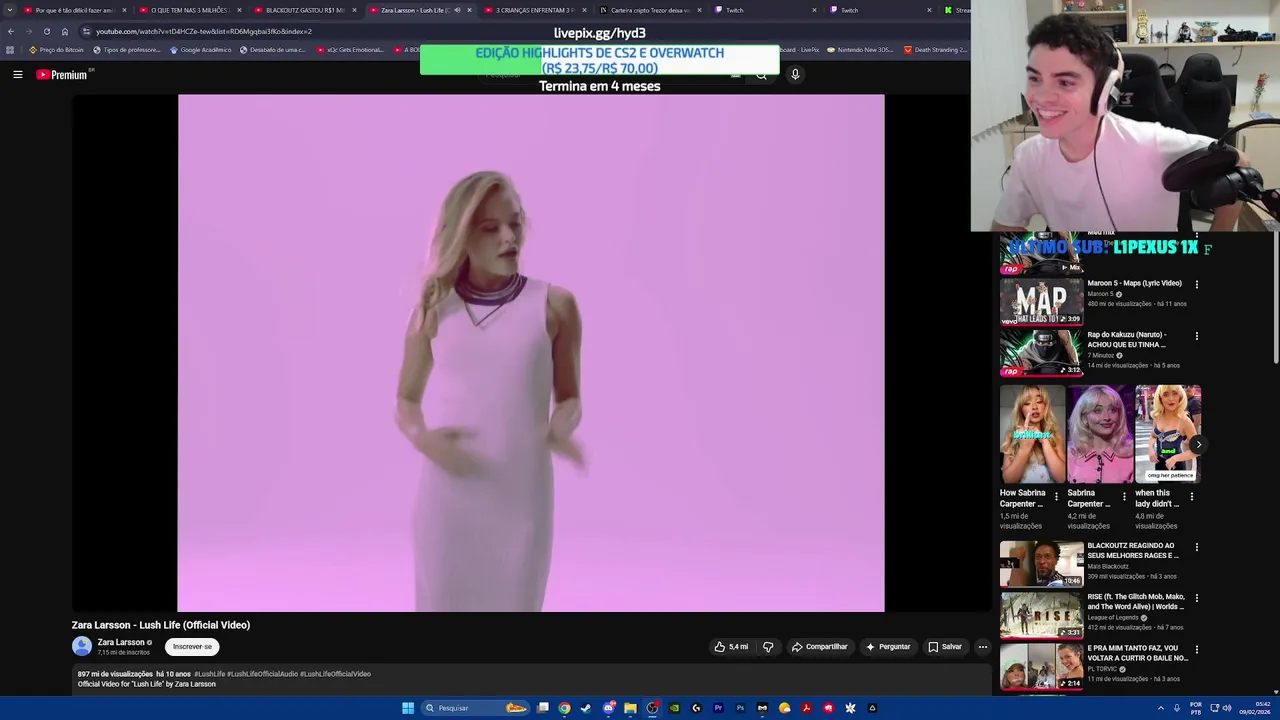1280x720 pixels.
Task: Open options for Rap do Kakuzu video
Action: [1196, 336]
